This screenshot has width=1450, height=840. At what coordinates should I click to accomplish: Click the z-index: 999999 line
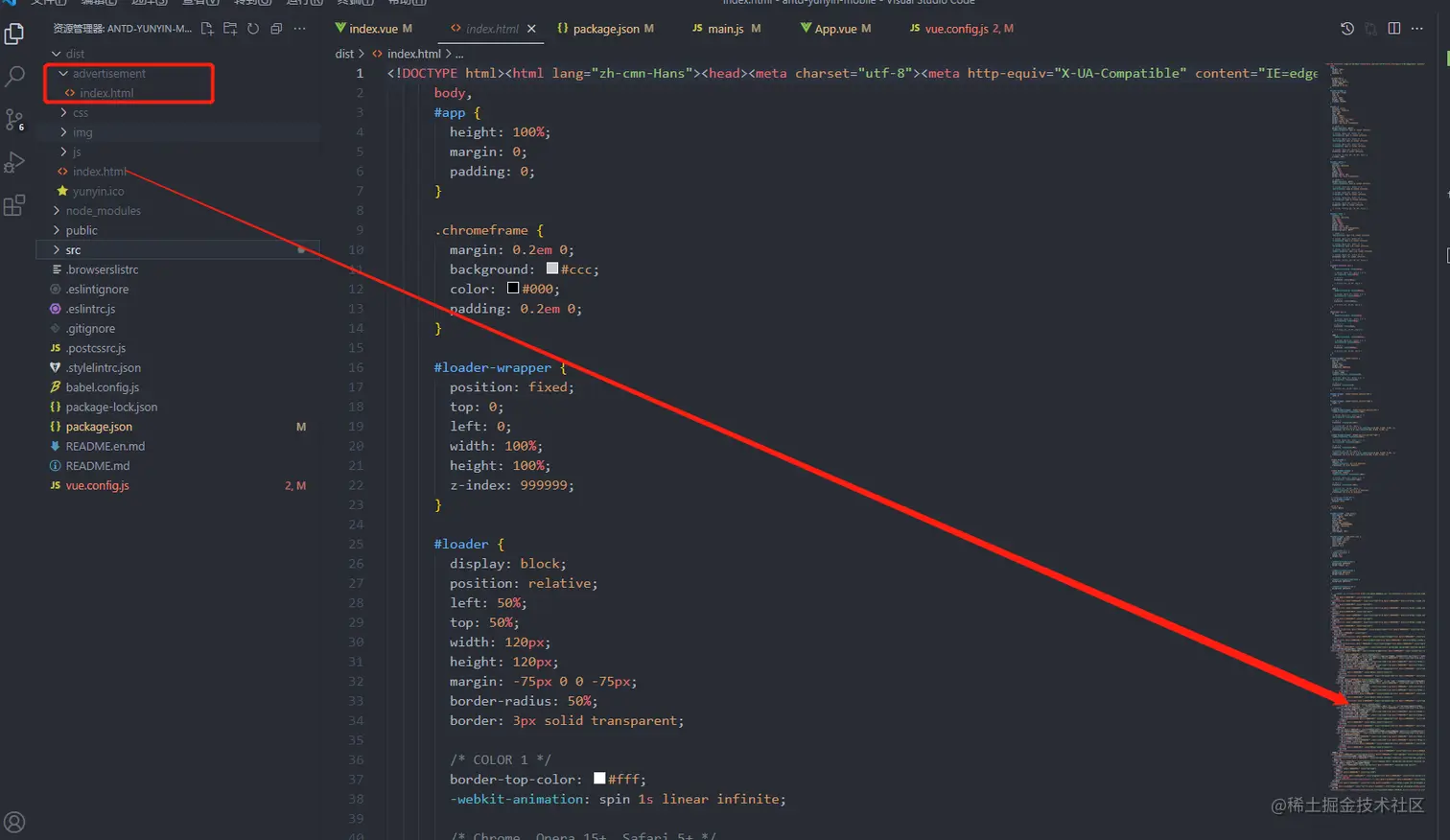point(512,485)
